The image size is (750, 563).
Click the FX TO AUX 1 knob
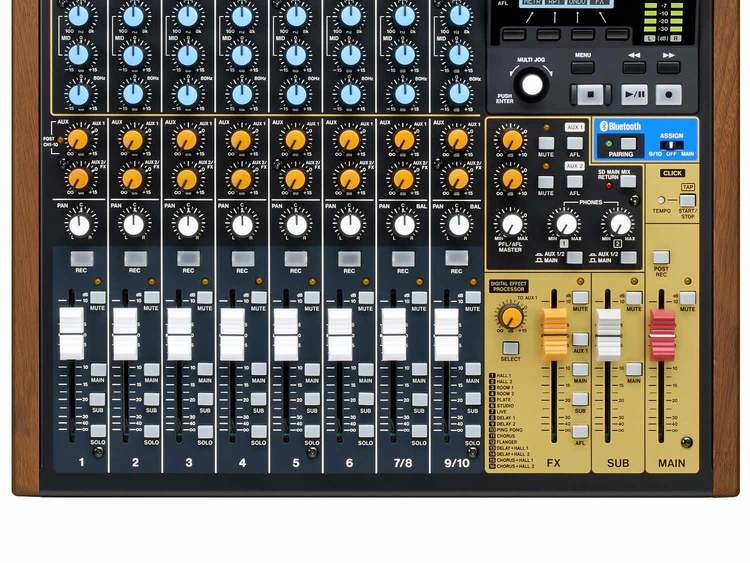pos(512,317)
